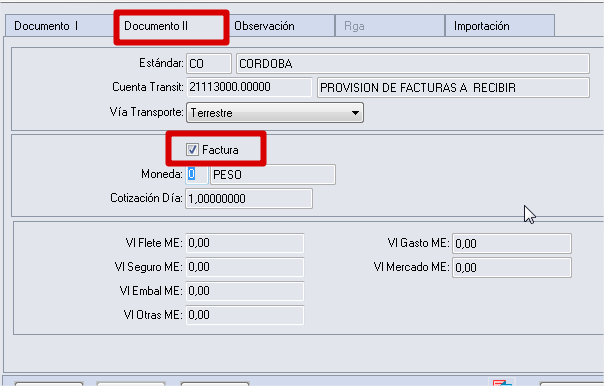Uncheck the Factura checkbox
The height and width of the screenshot is (386, 604).
(192, 149)
